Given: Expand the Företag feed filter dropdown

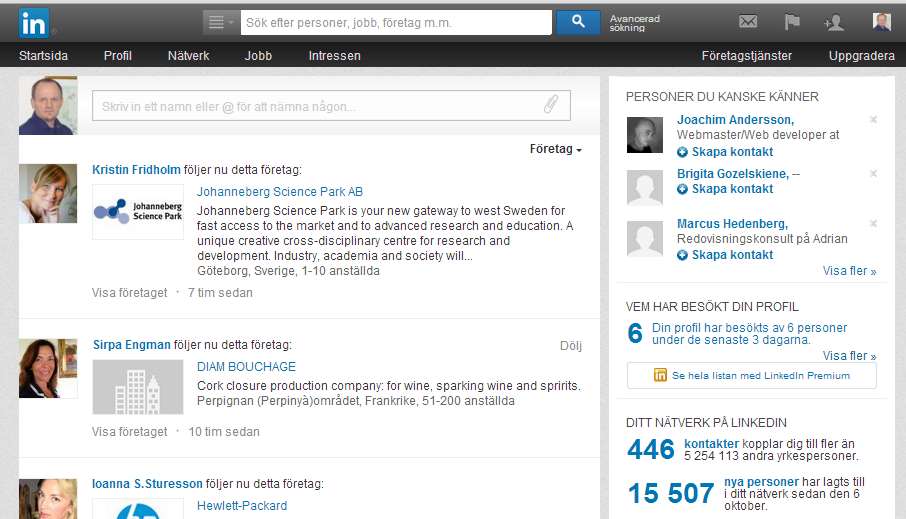Looking at the screenshot, I should pos(555,149).
